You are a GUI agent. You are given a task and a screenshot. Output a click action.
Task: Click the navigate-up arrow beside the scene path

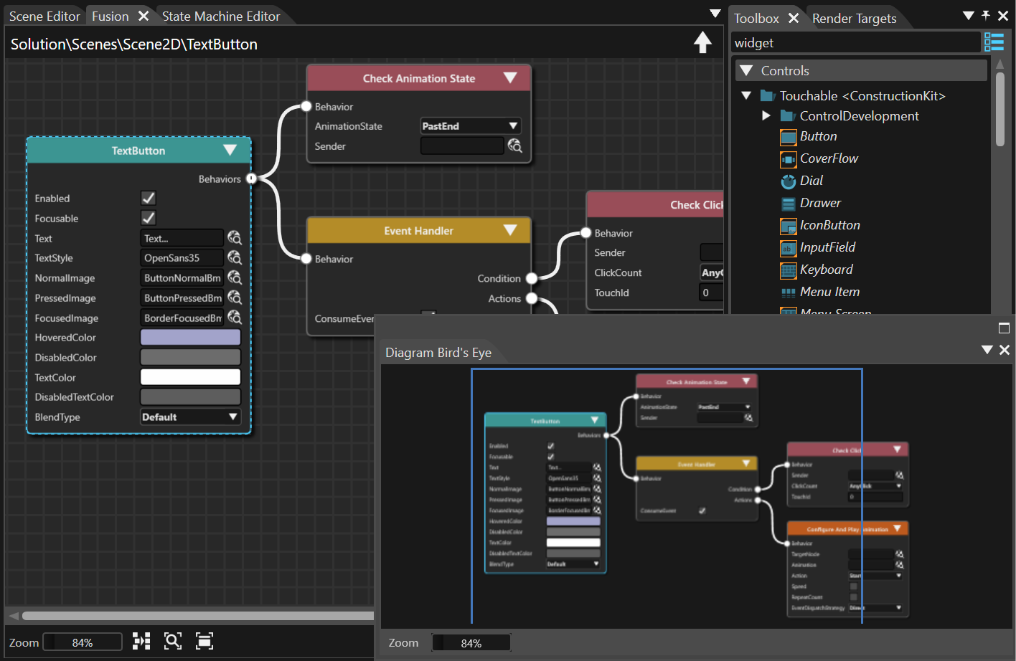[702, 43]
